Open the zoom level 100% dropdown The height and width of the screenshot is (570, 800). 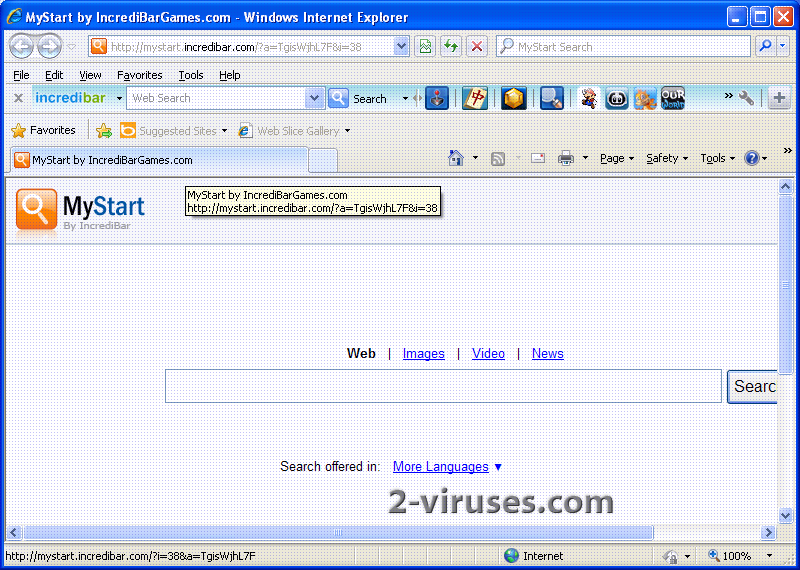coord(769,556)
